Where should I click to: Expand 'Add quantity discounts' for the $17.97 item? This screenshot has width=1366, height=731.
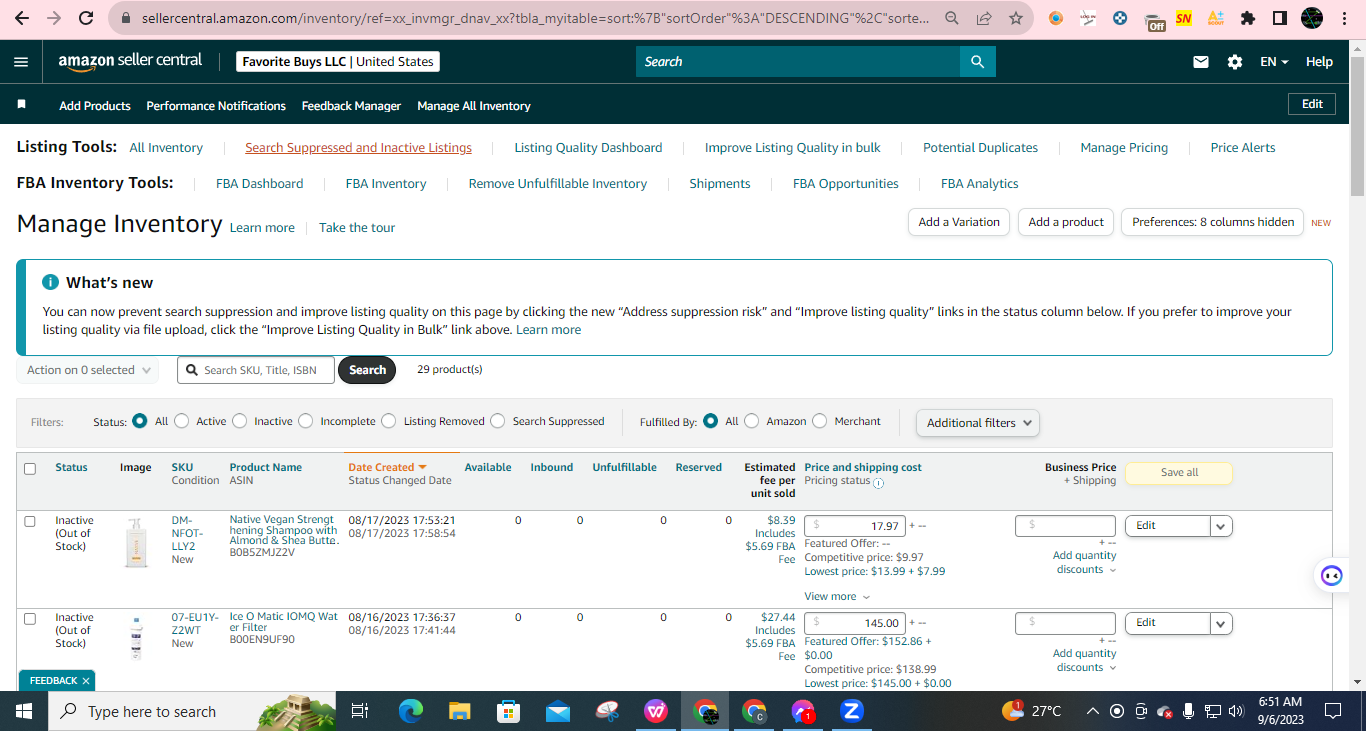[x=1085, y=563]
